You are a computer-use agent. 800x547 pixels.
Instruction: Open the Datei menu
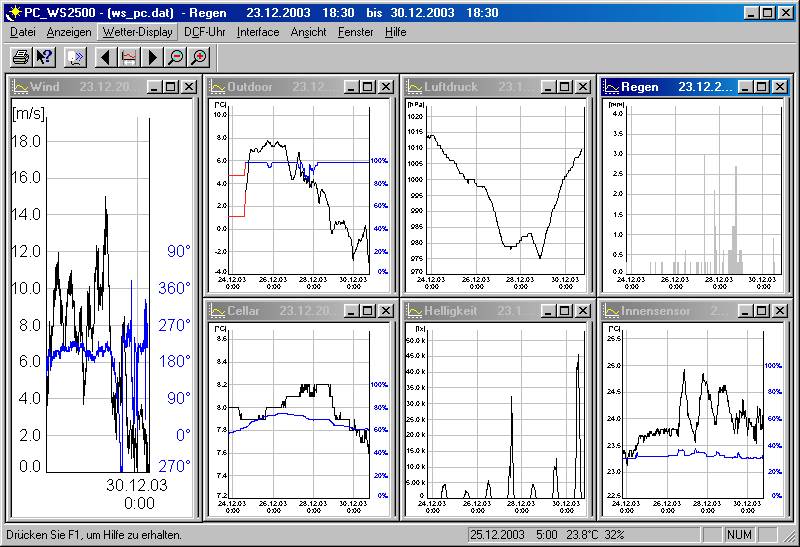point(22,32)
